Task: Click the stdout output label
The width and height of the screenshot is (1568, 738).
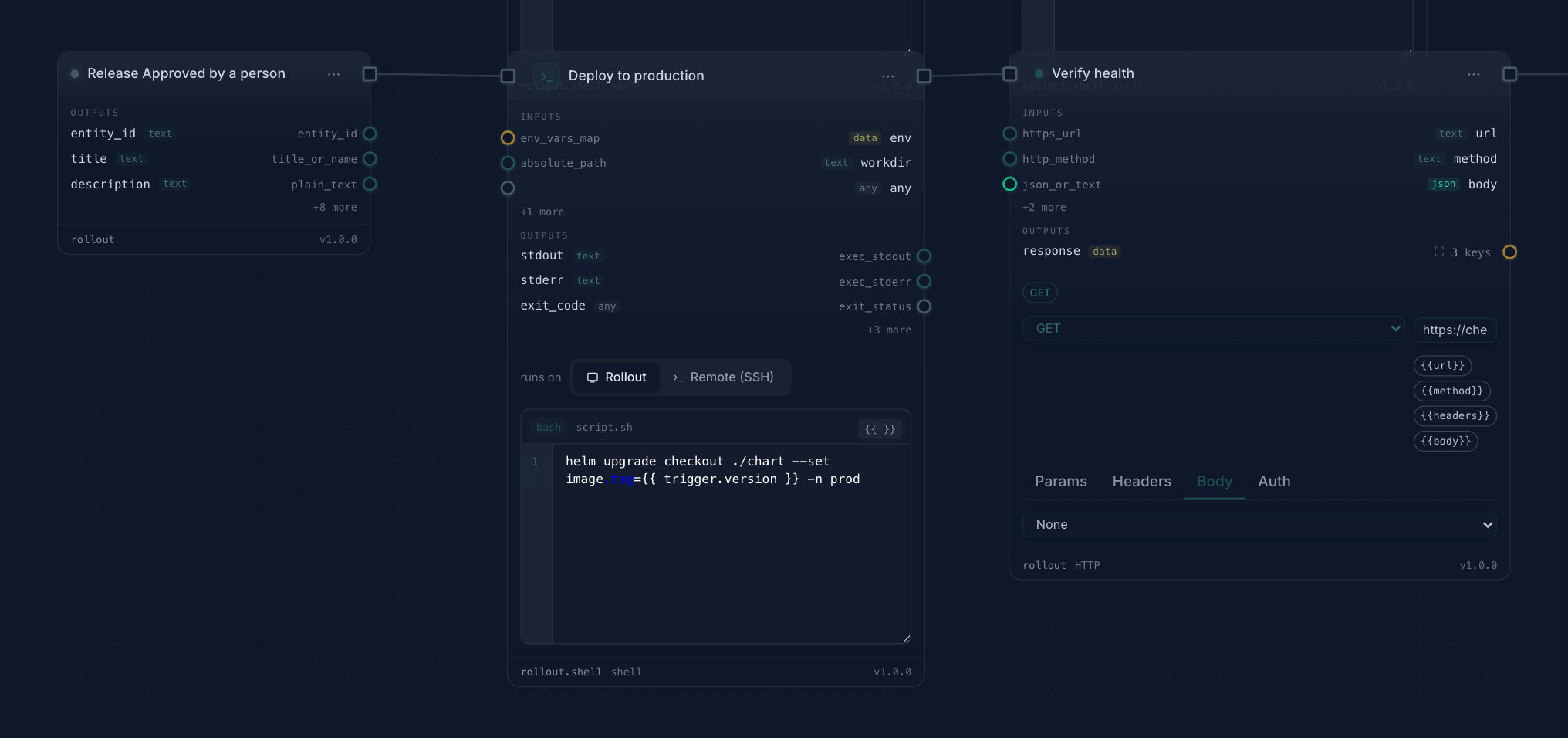Action: (x=542, y=256)
